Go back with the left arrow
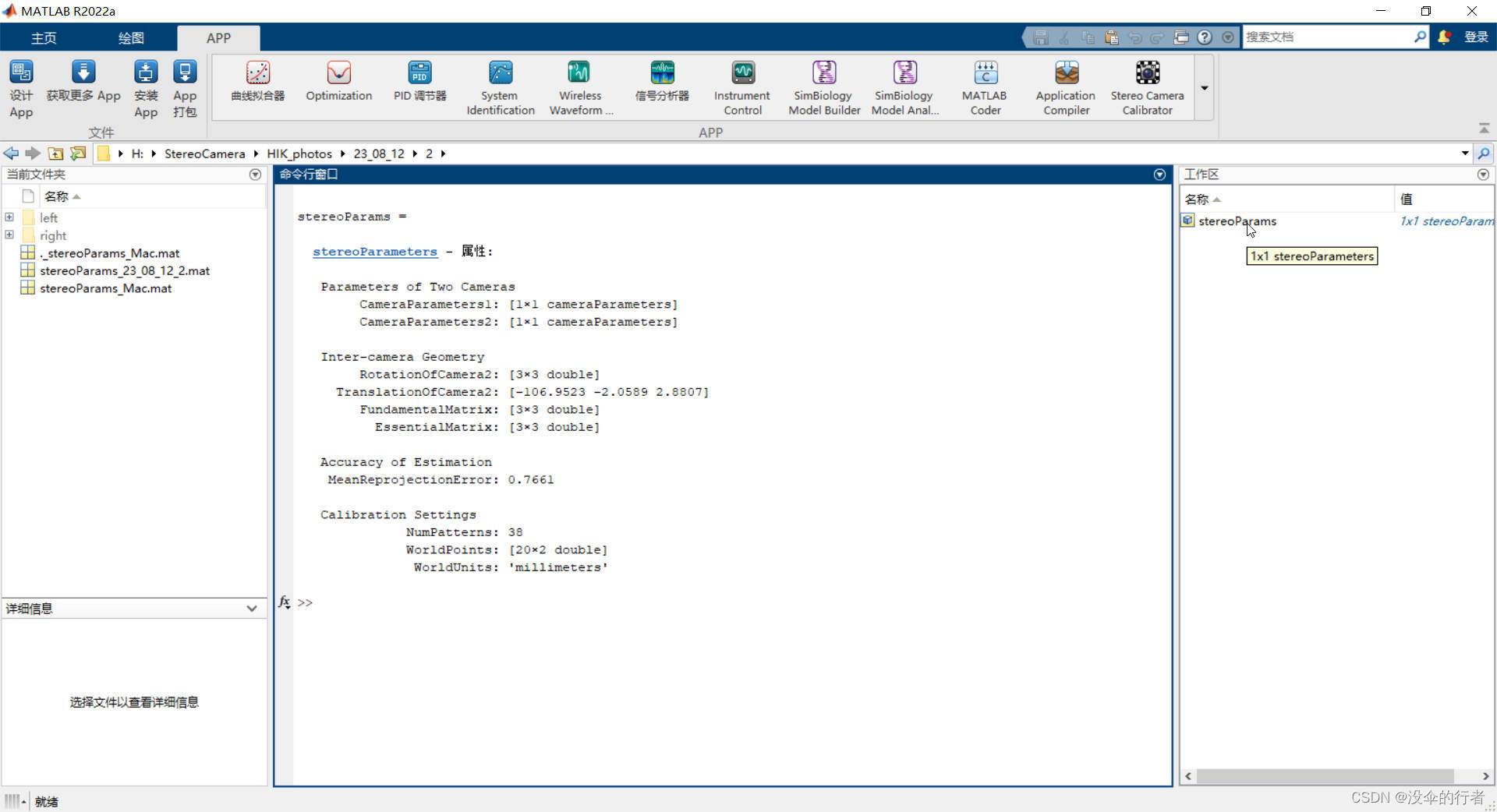1497x812 pixels. (x=11, y=154)
